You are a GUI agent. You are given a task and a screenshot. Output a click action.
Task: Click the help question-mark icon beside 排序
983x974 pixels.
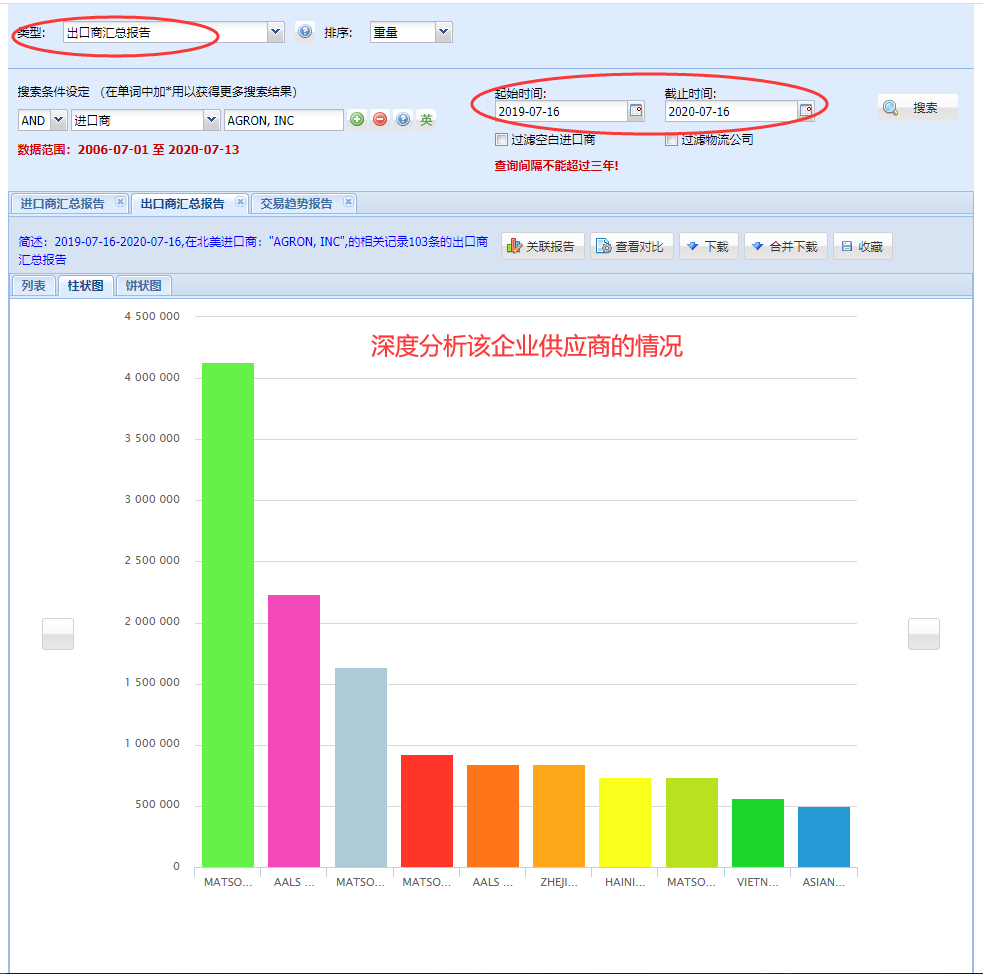click(x=304, y=31)
